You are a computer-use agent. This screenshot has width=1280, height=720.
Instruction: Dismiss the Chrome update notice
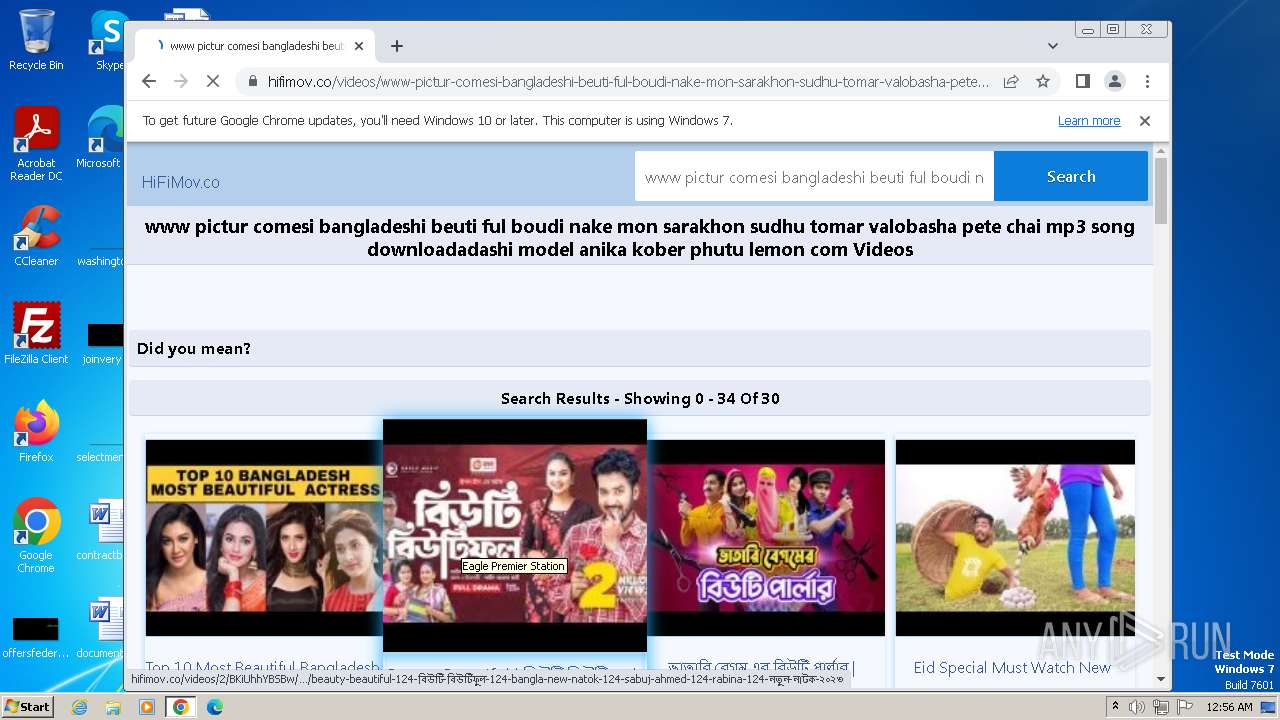coord(1145,121)
